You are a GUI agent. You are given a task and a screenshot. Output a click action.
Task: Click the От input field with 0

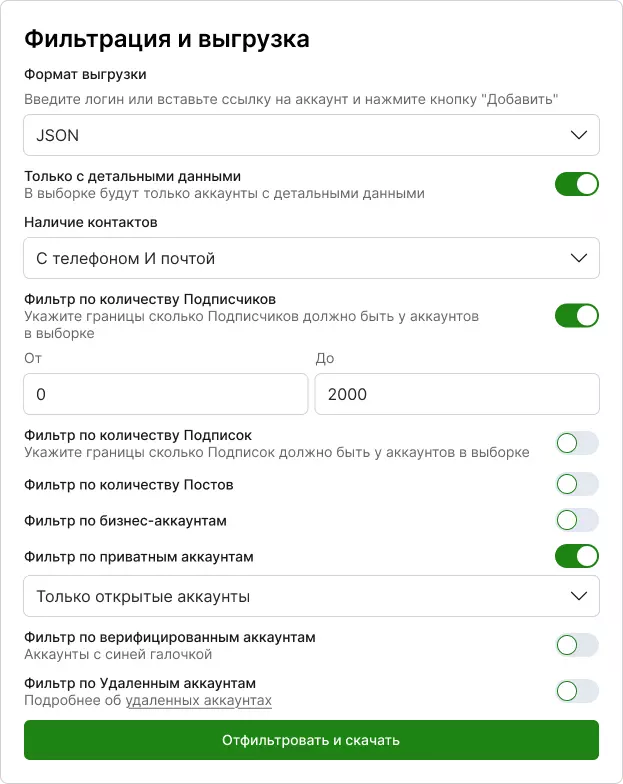click(166, 394)
